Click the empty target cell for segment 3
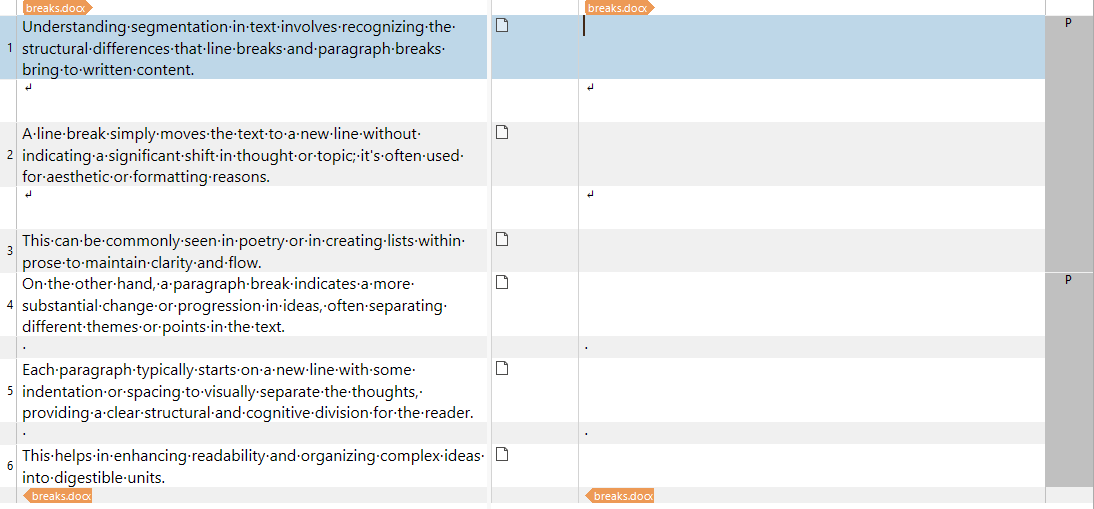The height and width of the screenshot is (509, 1094). [x=812, y=251]
